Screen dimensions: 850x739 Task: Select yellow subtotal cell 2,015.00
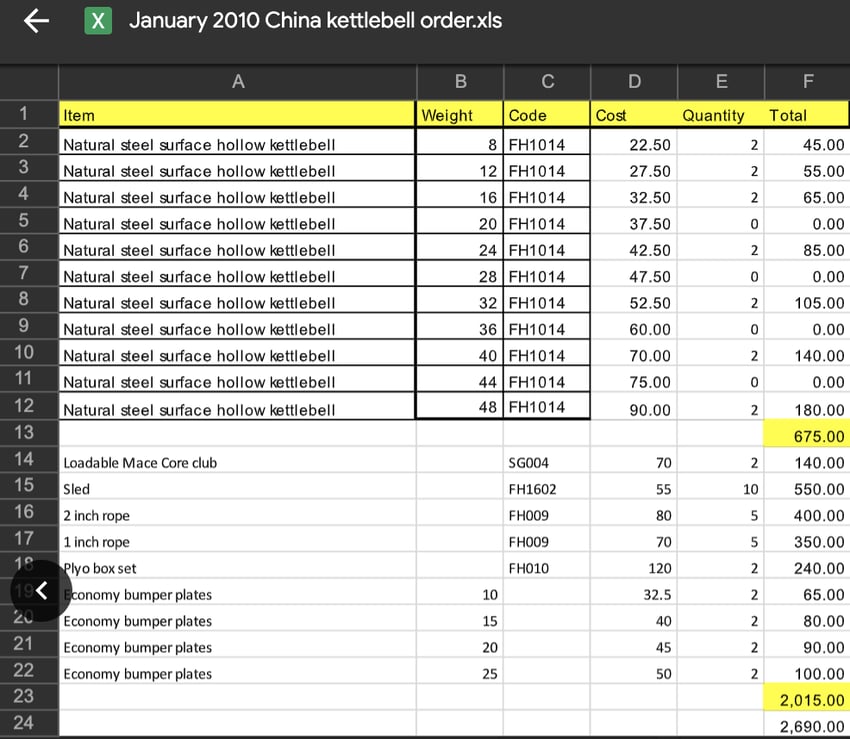point(807,697)
